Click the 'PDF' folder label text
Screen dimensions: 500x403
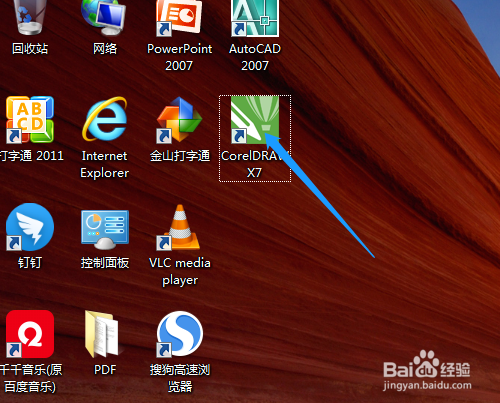(x=105, y=370)
